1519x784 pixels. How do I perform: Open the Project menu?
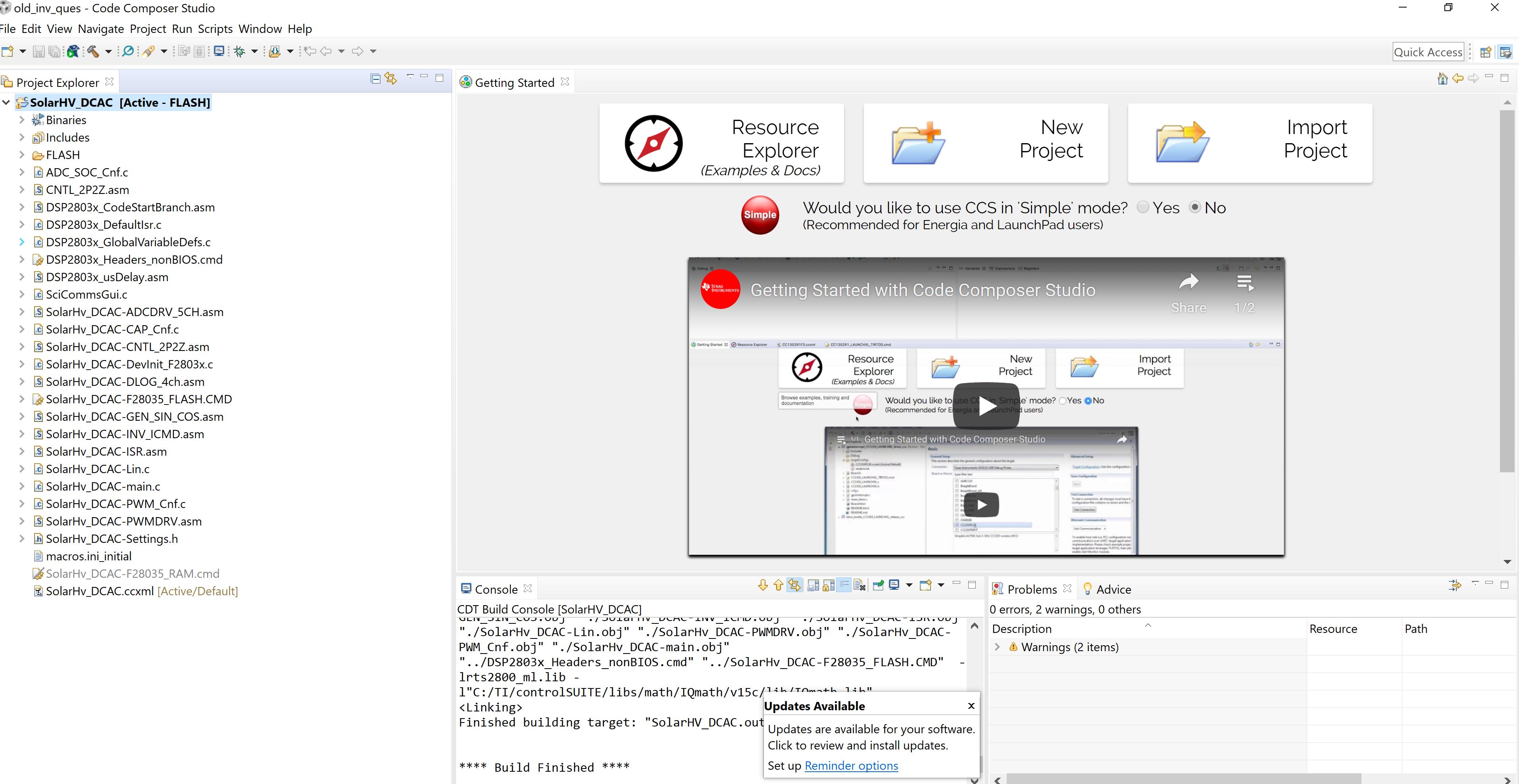click(148, 29)
